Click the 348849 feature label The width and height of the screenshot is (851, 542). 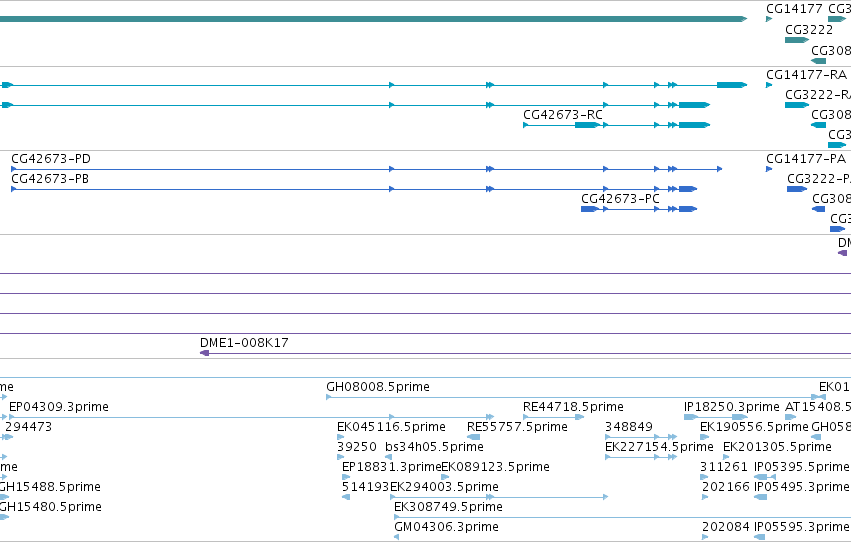628,427
